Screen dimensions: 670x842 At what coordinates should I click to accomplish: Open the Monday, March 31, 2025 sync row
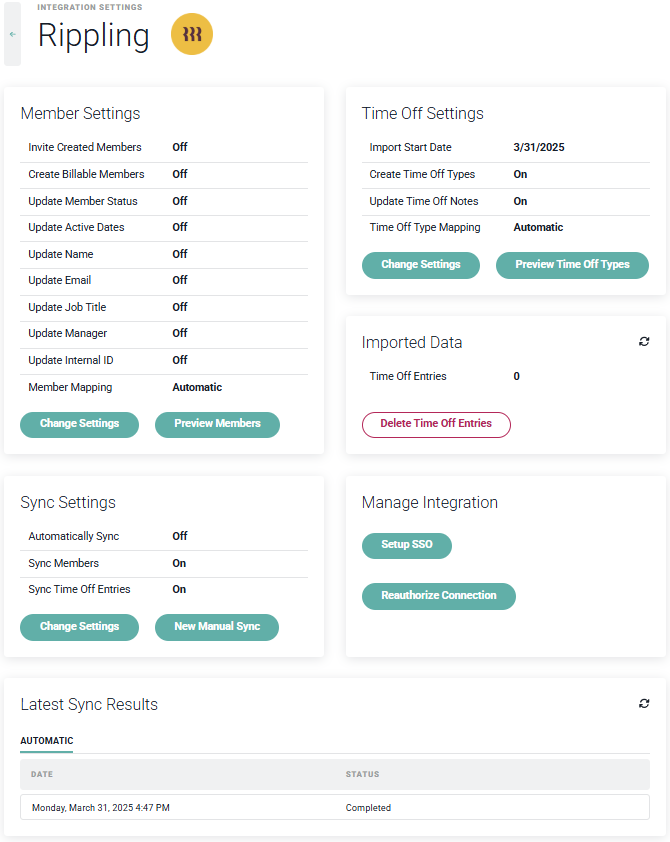(x=335, y=807)
